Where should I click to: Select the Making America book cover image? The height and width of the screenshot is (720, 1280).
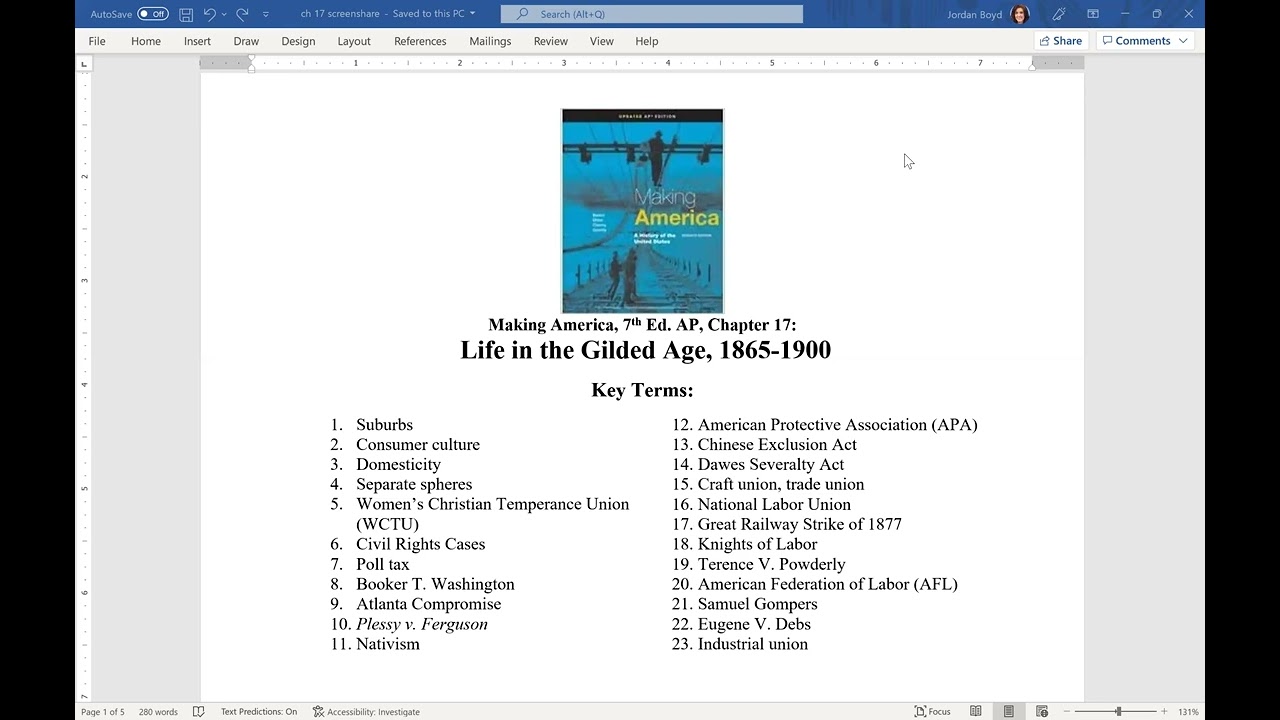642,211
